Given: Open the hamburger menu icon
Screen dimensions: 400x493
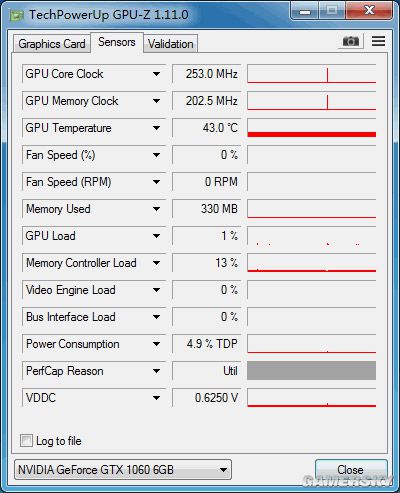Looking at the screenshot, I should pyautogui.click(x=378, y=41).
